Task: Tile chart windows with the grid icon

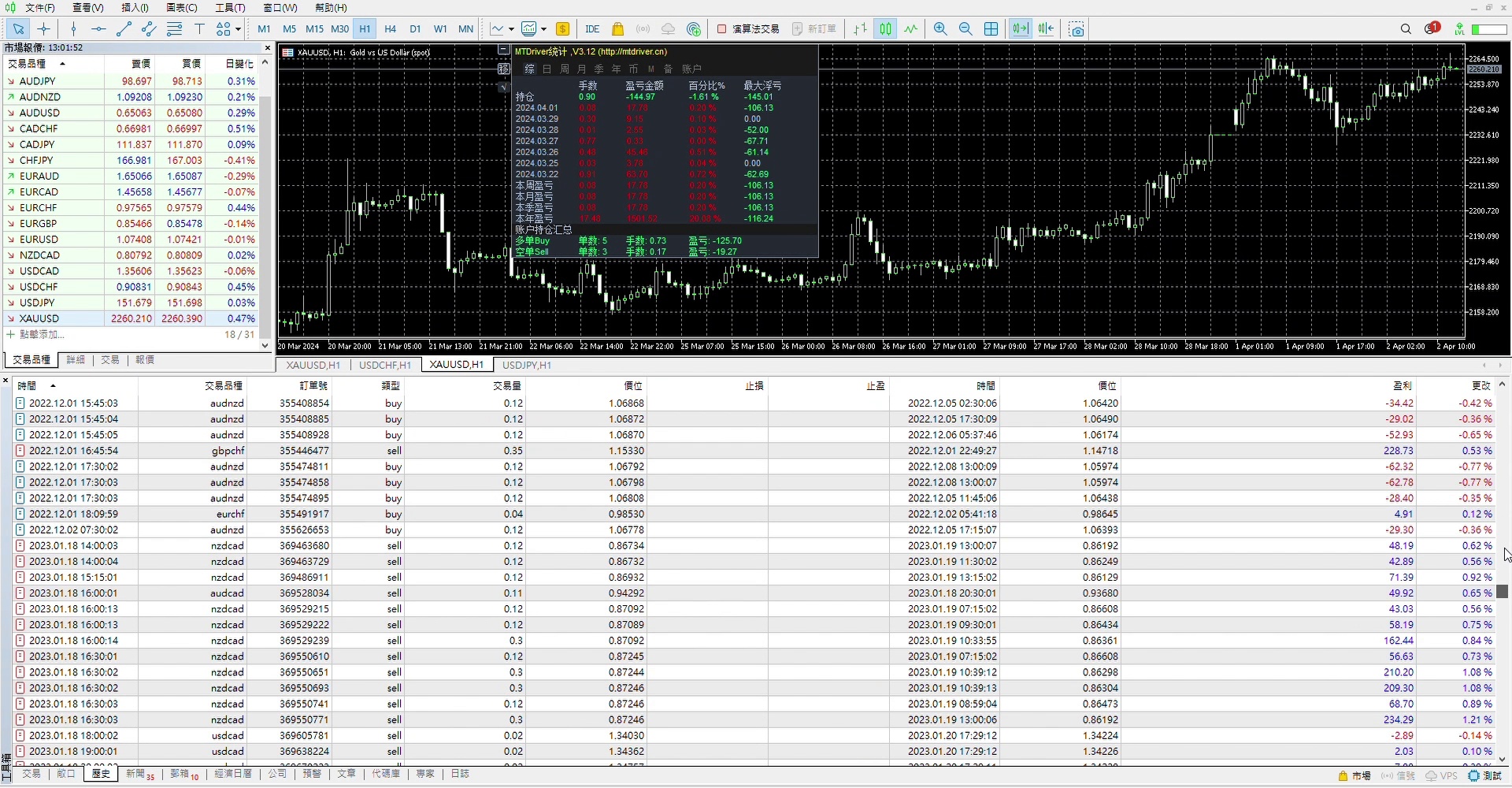Action: tap(991, 29)
